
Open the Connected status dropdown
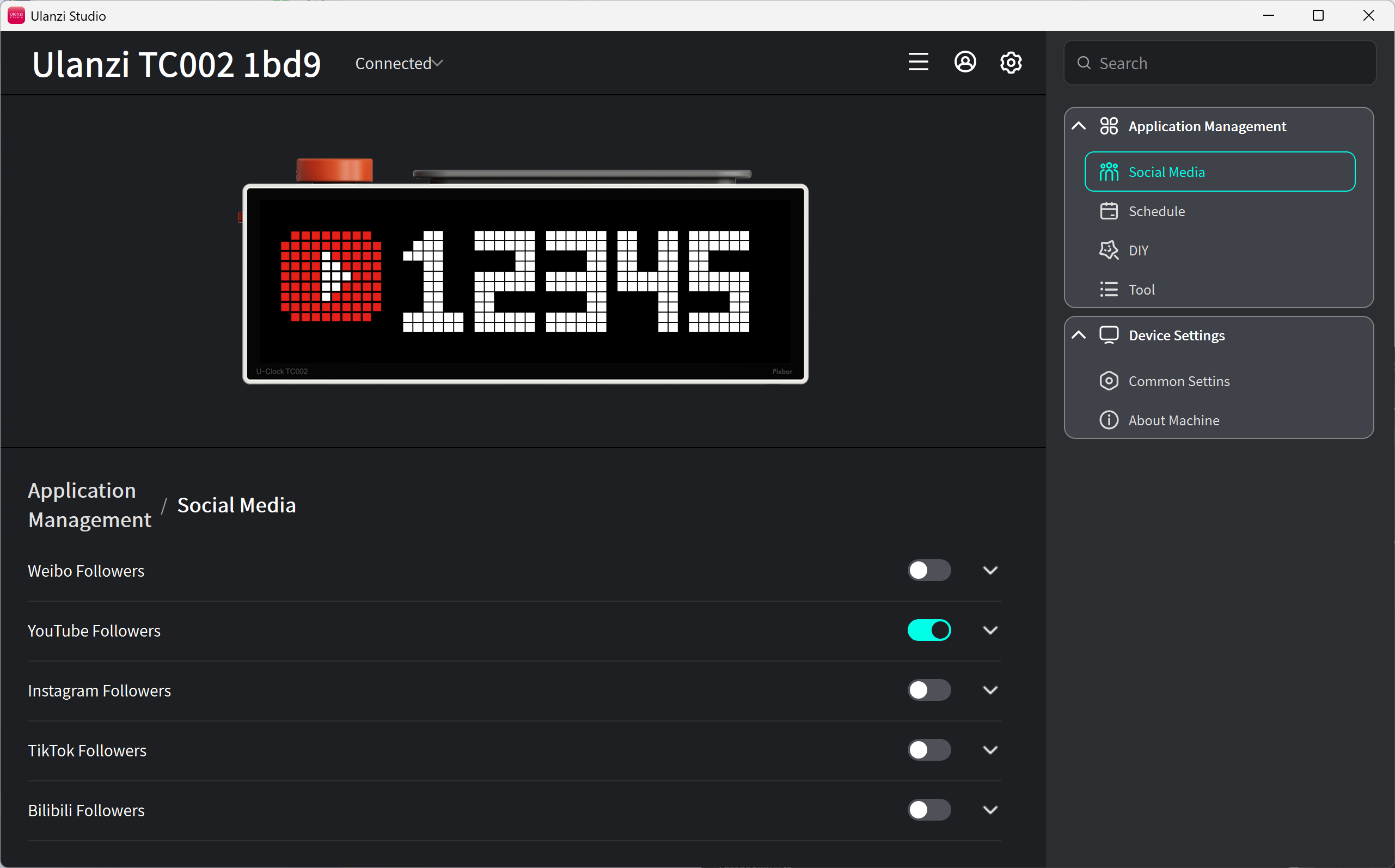pos(399,63)
